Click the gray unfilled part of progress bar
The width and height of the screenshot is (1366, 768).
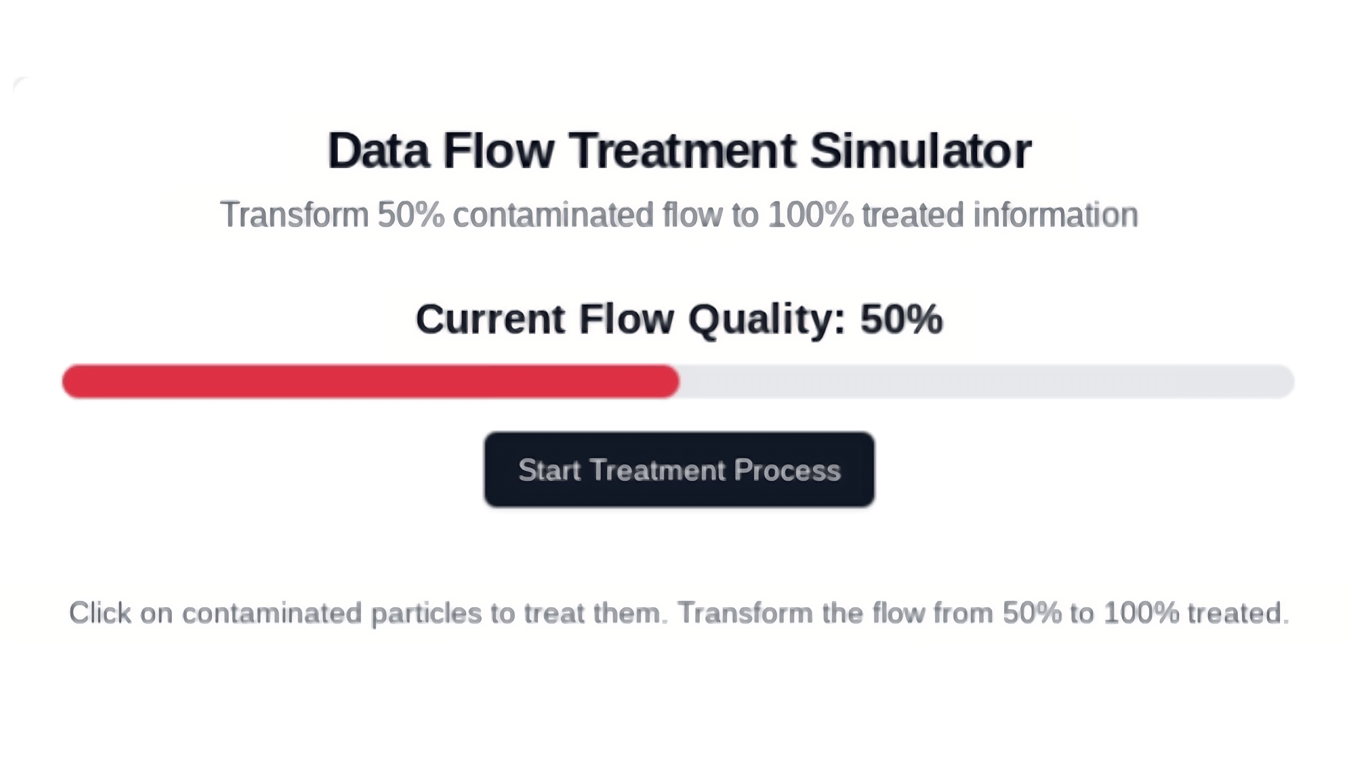(985, 381)
